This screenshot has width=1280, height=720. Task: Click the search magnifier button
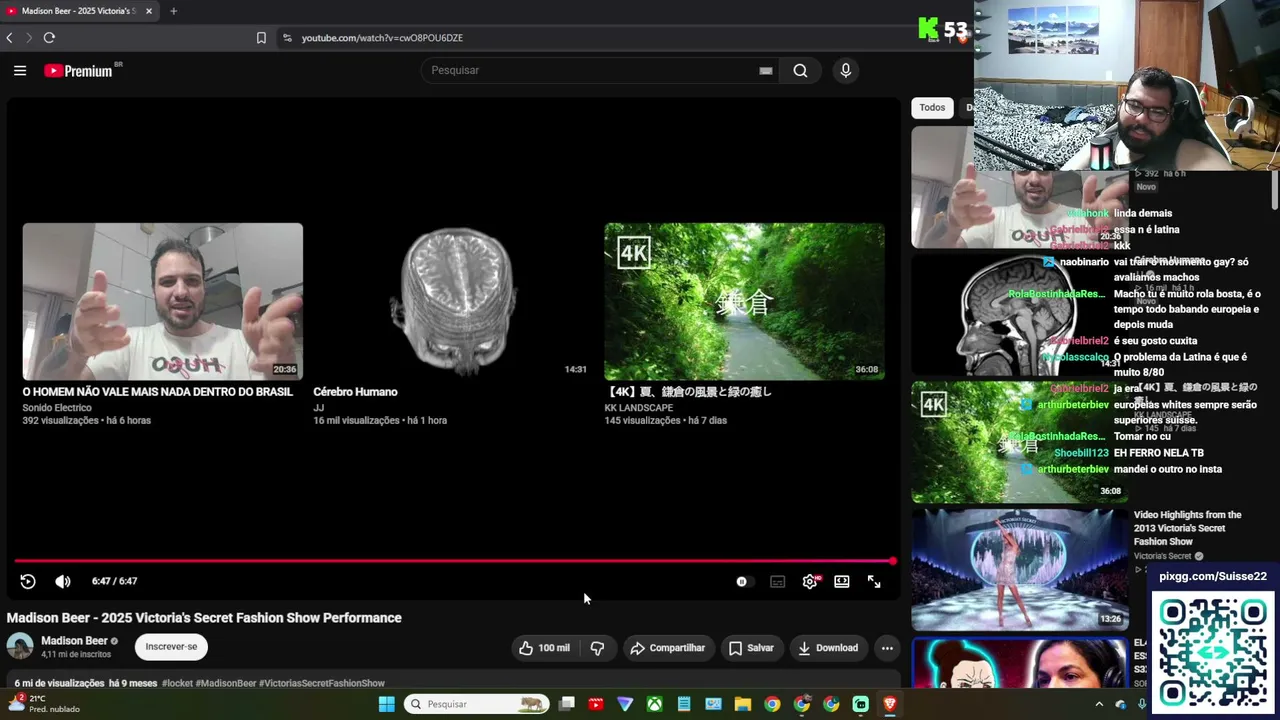(800, 70)
